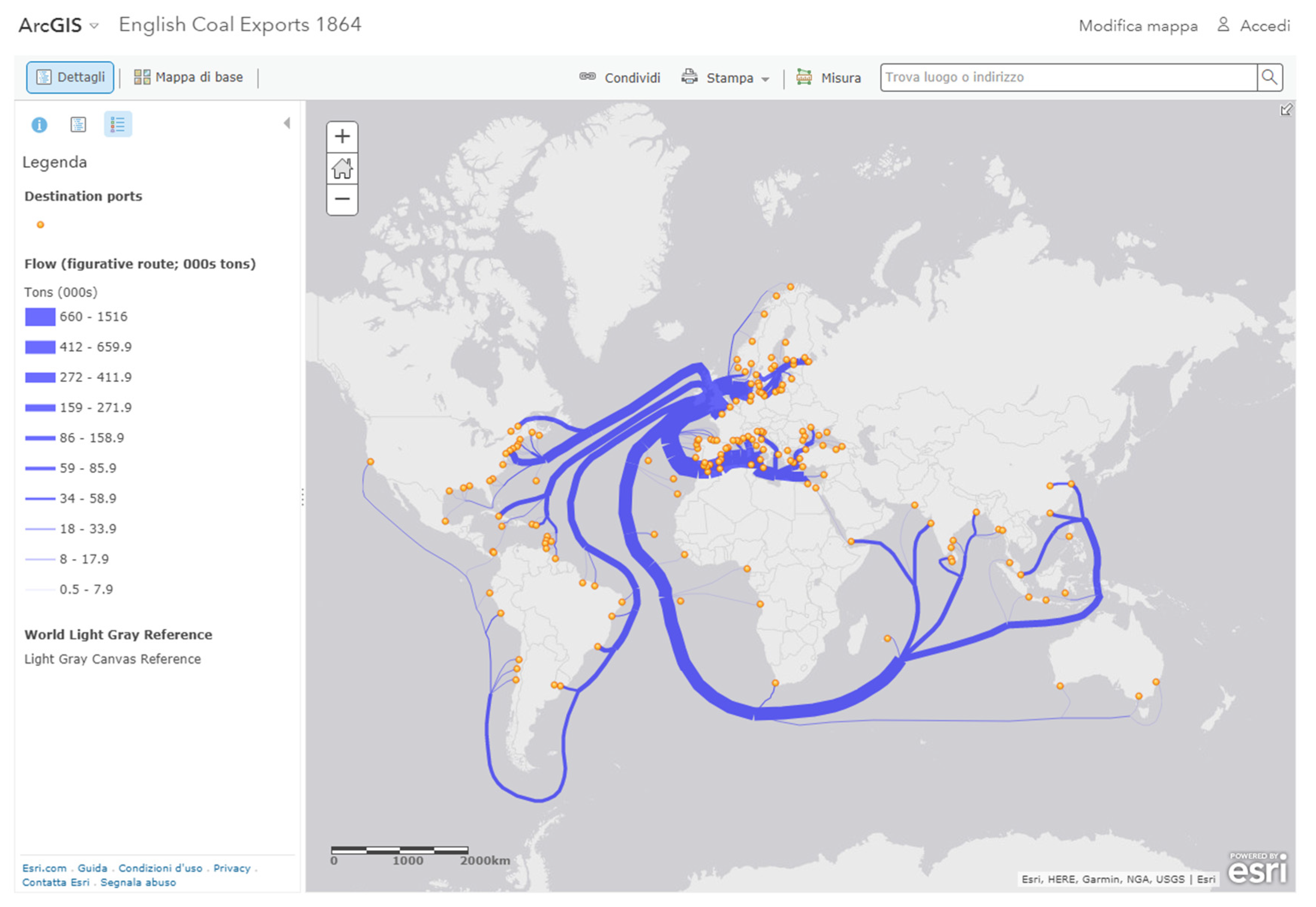
Task: Click the place or address search field
Action: point(1068,77)
